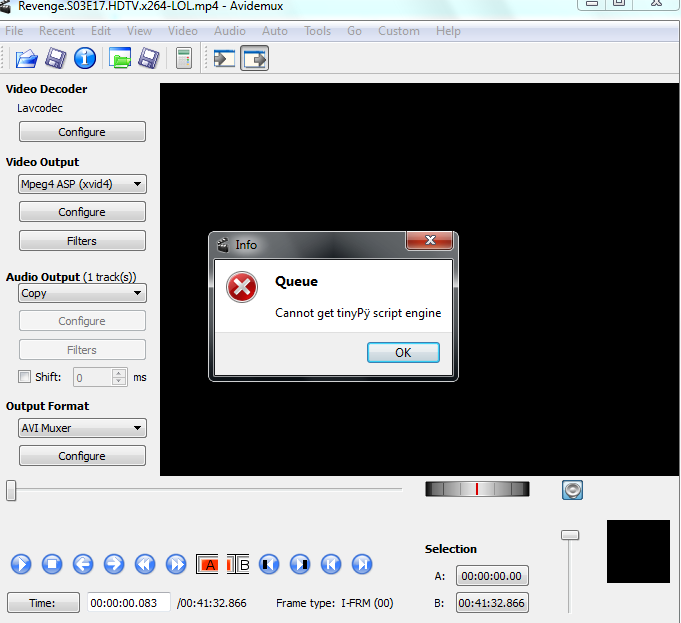Open the File menu
Screen dimensions: 681x623
click(14, 31)
